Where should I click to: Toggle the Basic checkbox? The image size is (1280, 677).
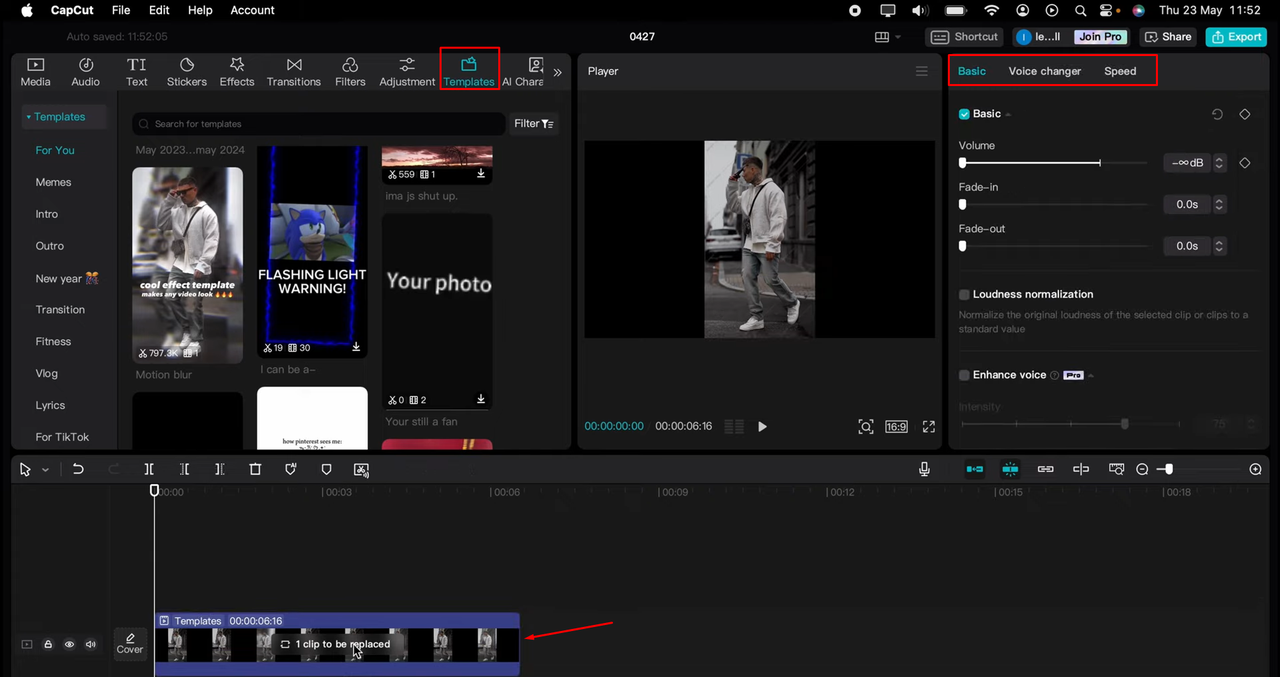(964, 114)
